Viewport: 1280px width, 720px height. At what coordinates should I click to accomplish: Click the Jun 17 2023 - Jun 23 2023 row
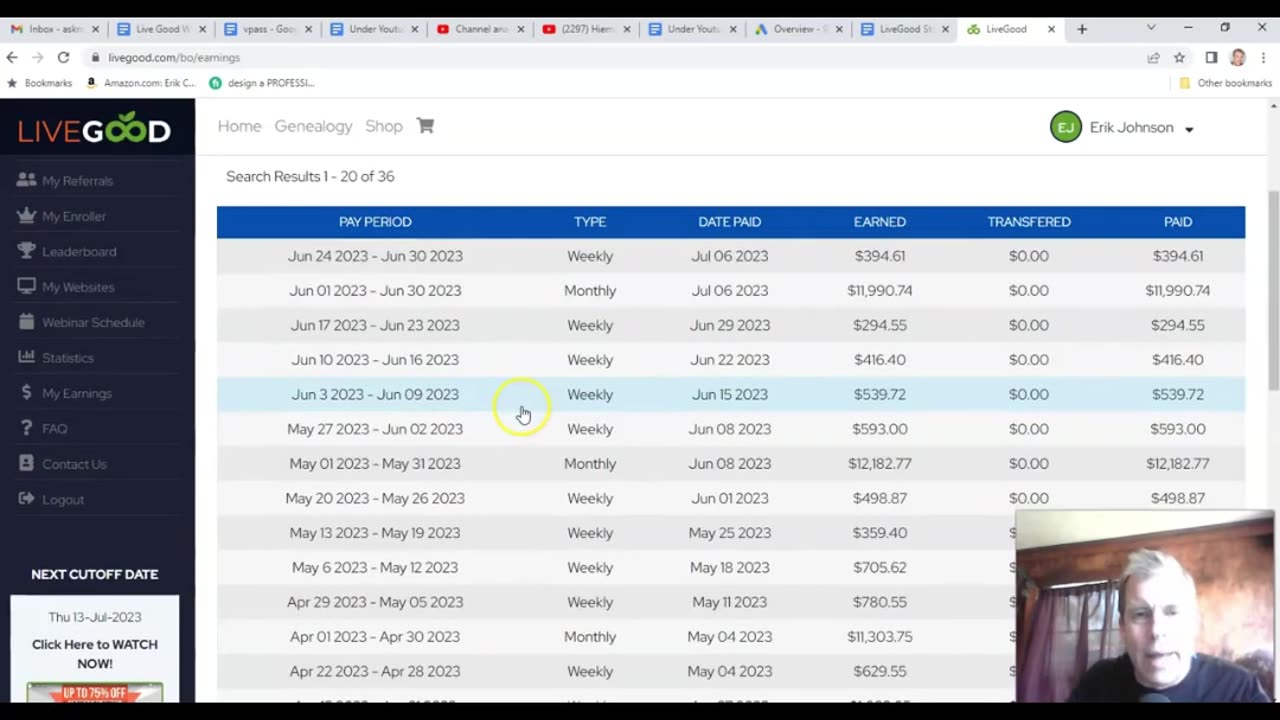click(731, 325)
